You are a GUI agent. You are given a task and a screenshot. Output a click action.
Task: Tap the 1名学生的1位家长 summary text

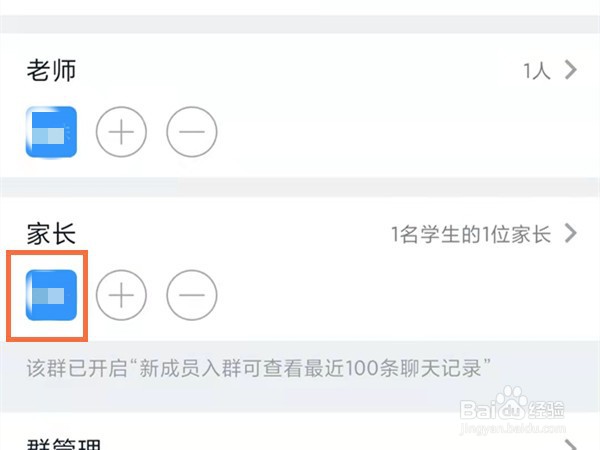471,234
